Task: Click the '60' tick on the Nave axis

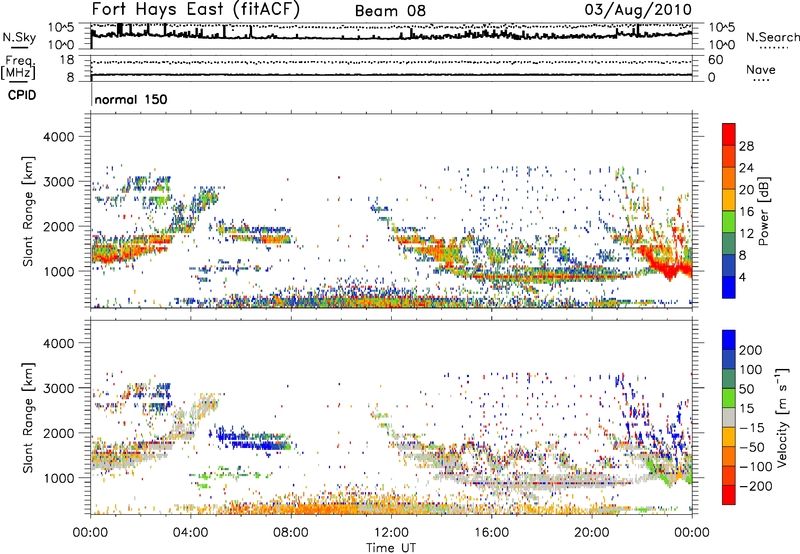Action: pyautogui.click(x=715, y=60)
